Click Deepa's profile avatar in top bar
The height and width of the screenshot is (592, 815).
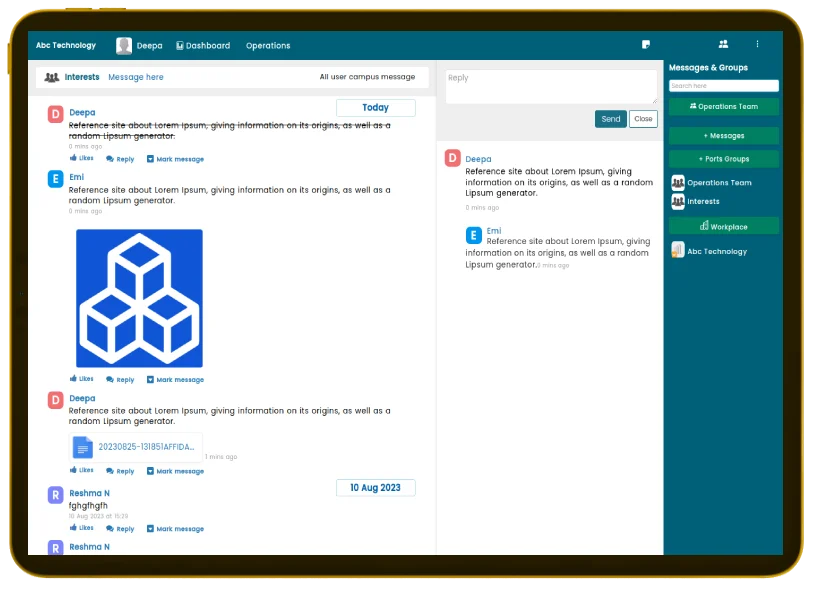point(124,46)
